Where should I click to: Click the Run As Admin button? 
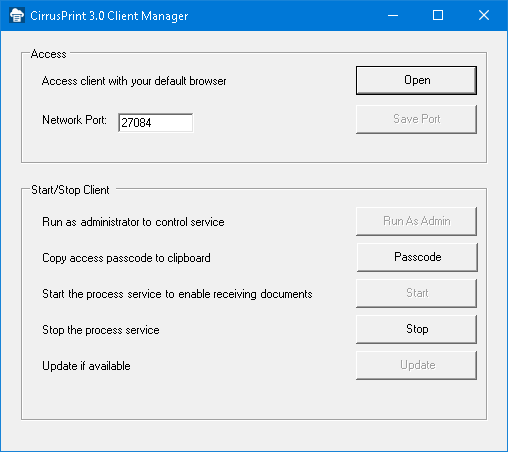click(416, 221)
